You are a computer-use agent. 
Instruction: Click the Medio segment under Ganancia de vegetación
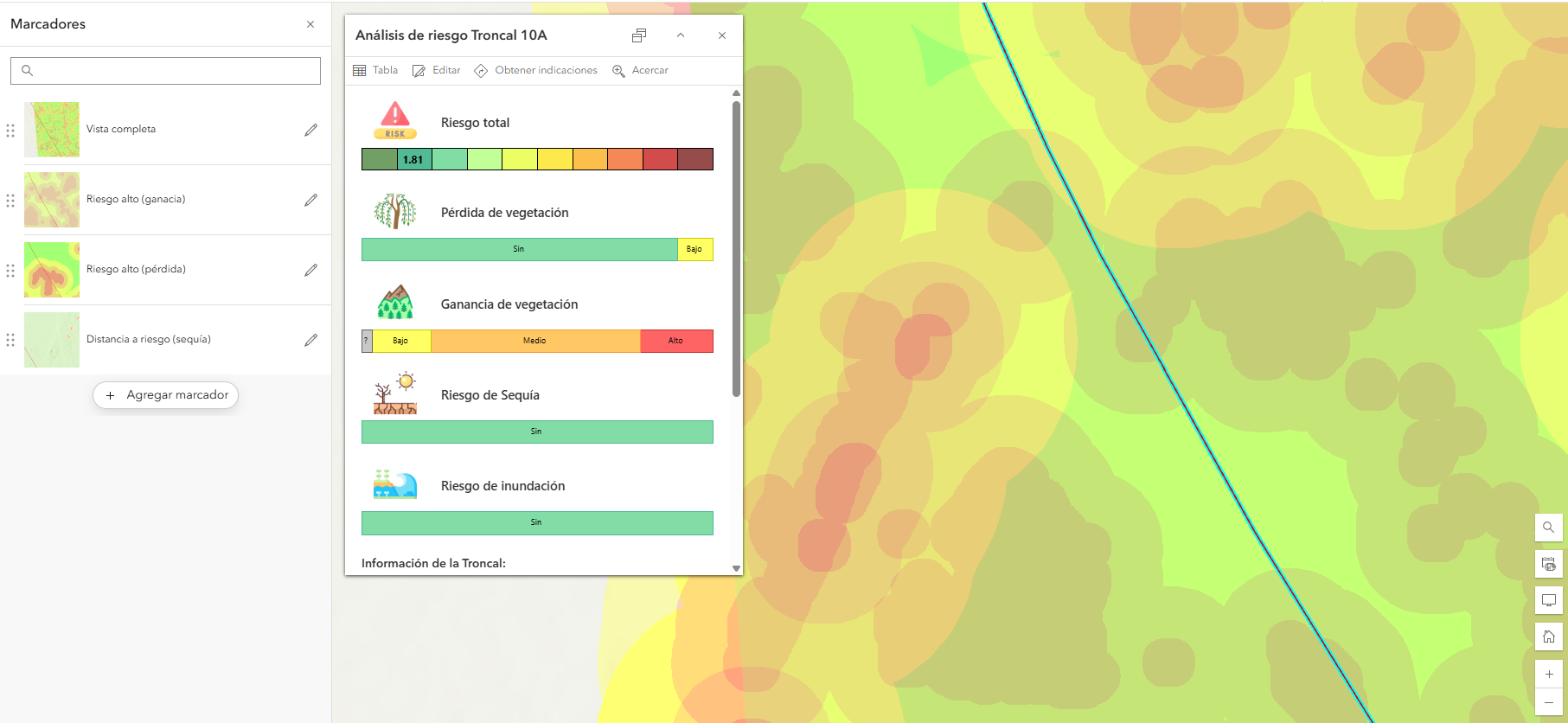tap(535, 341)
